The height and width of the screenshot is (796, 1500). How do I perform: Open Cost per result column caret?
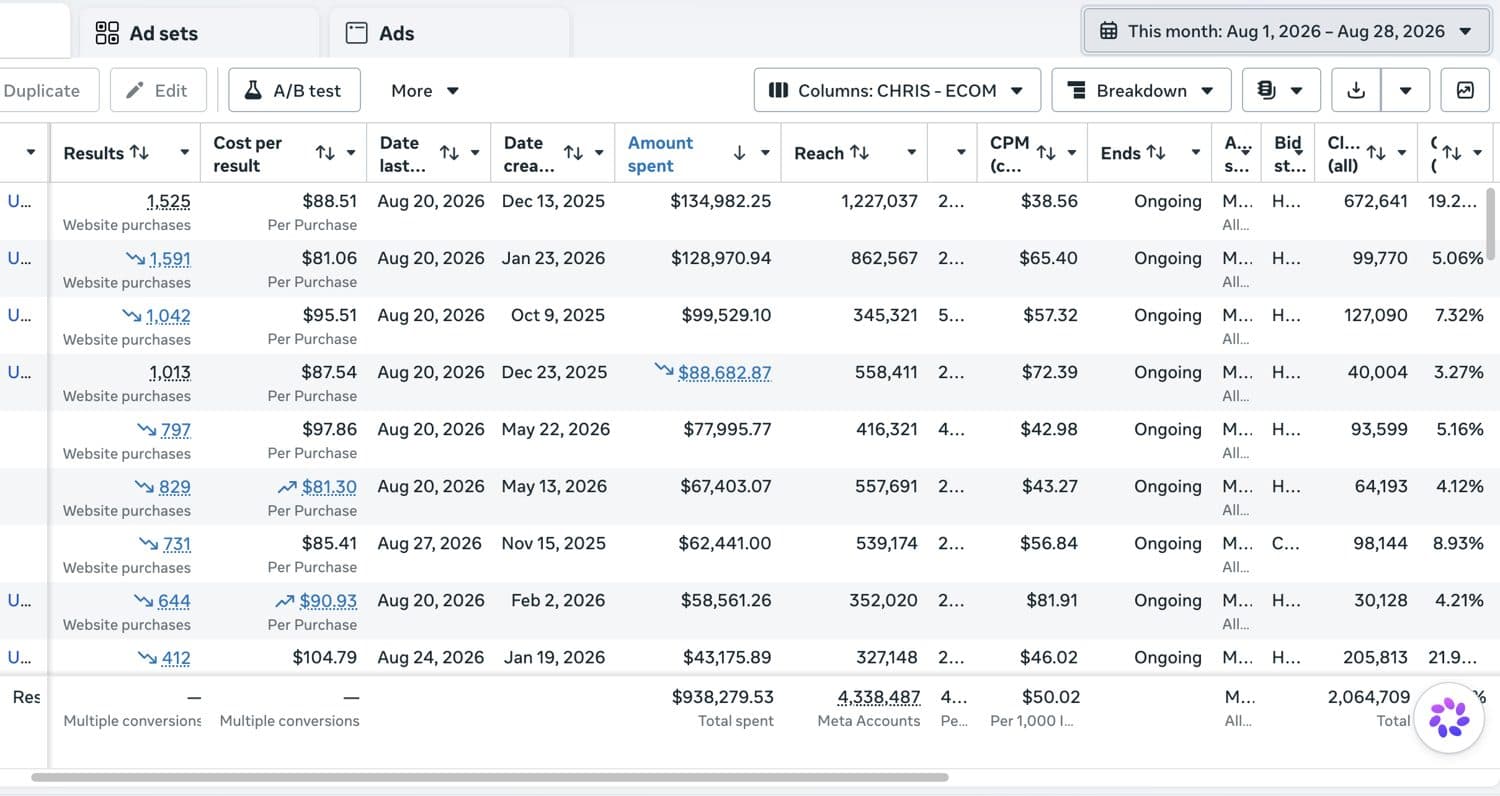351,153
